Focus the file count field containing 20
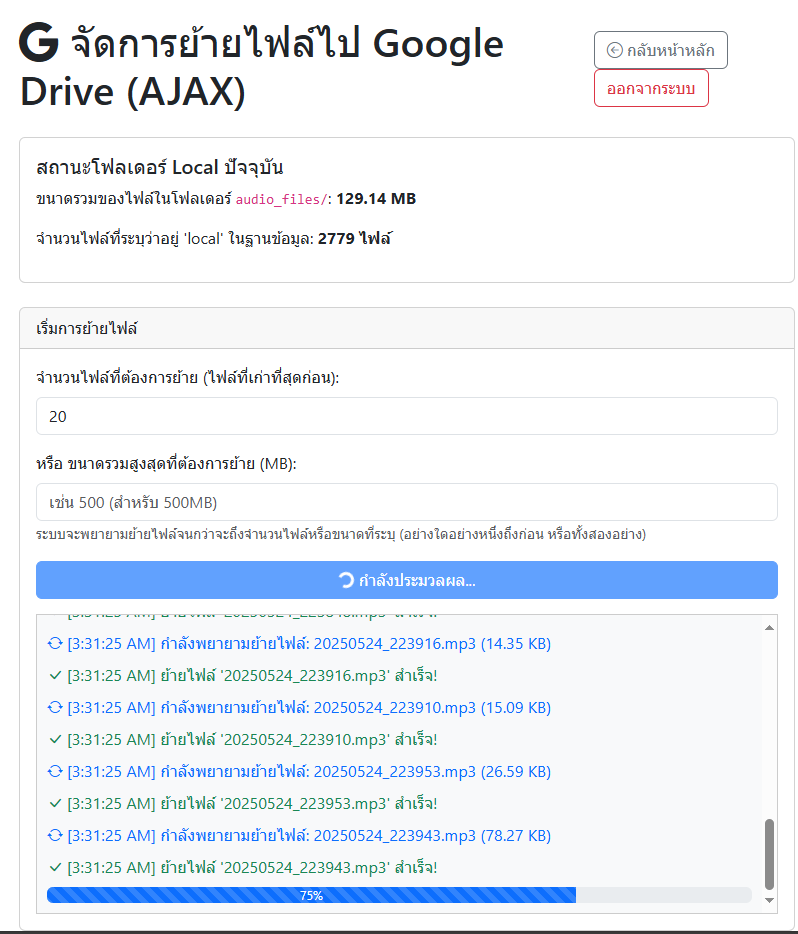Screen dimensions: 798x934 point(406,416)
